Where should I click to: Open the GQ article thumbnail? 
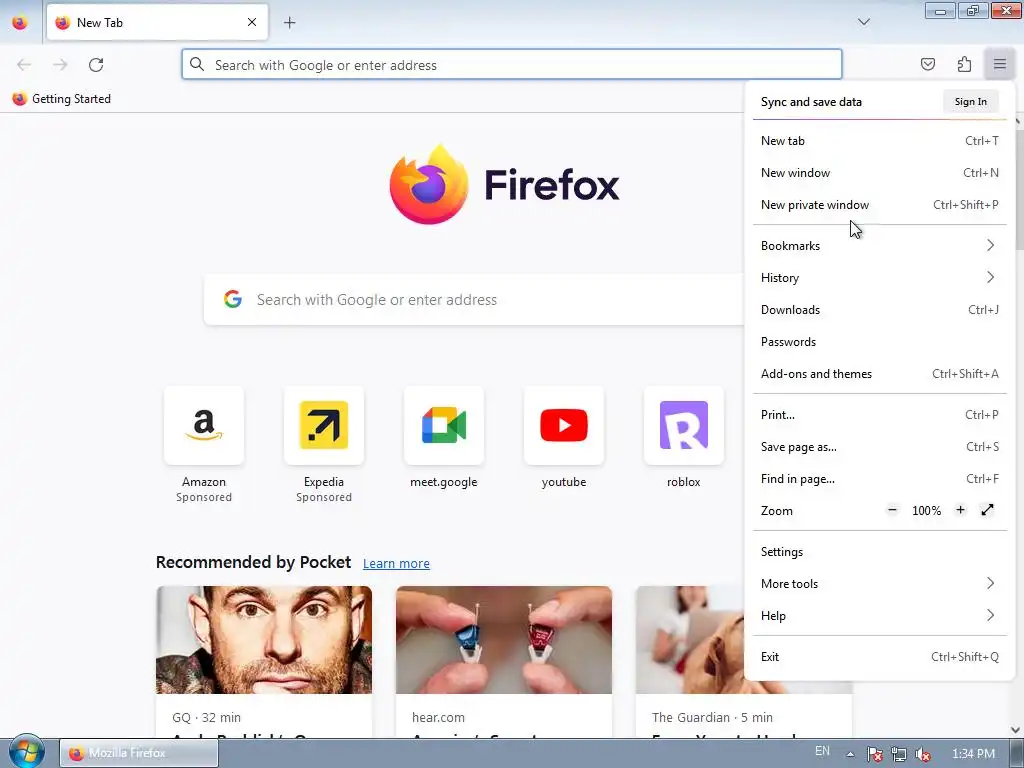click(264, 640)
